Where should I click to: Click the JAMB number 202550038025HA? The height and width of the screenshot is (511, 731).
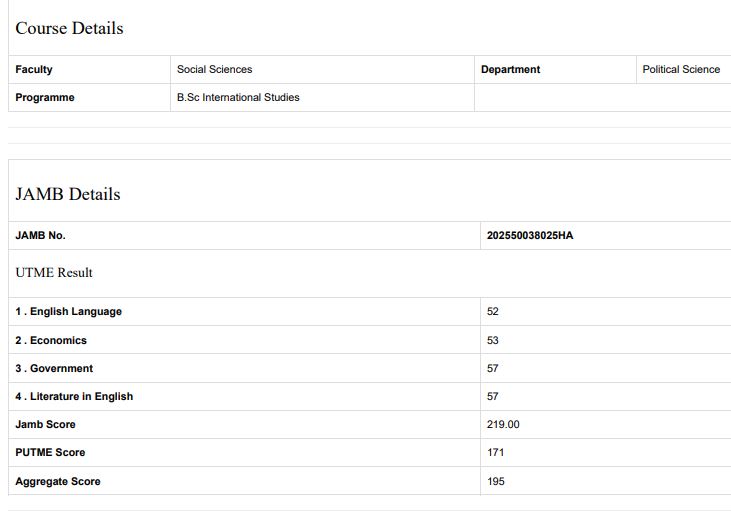[530, 236]
